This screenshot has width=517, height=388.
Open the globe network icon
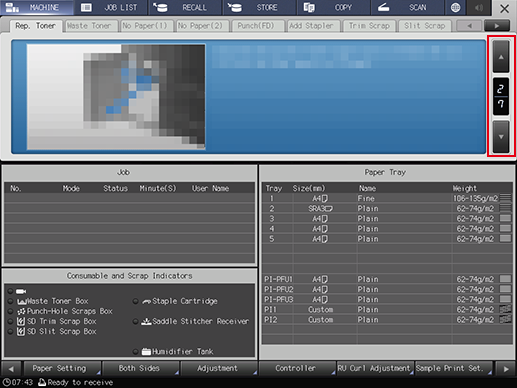coord(455,7)
